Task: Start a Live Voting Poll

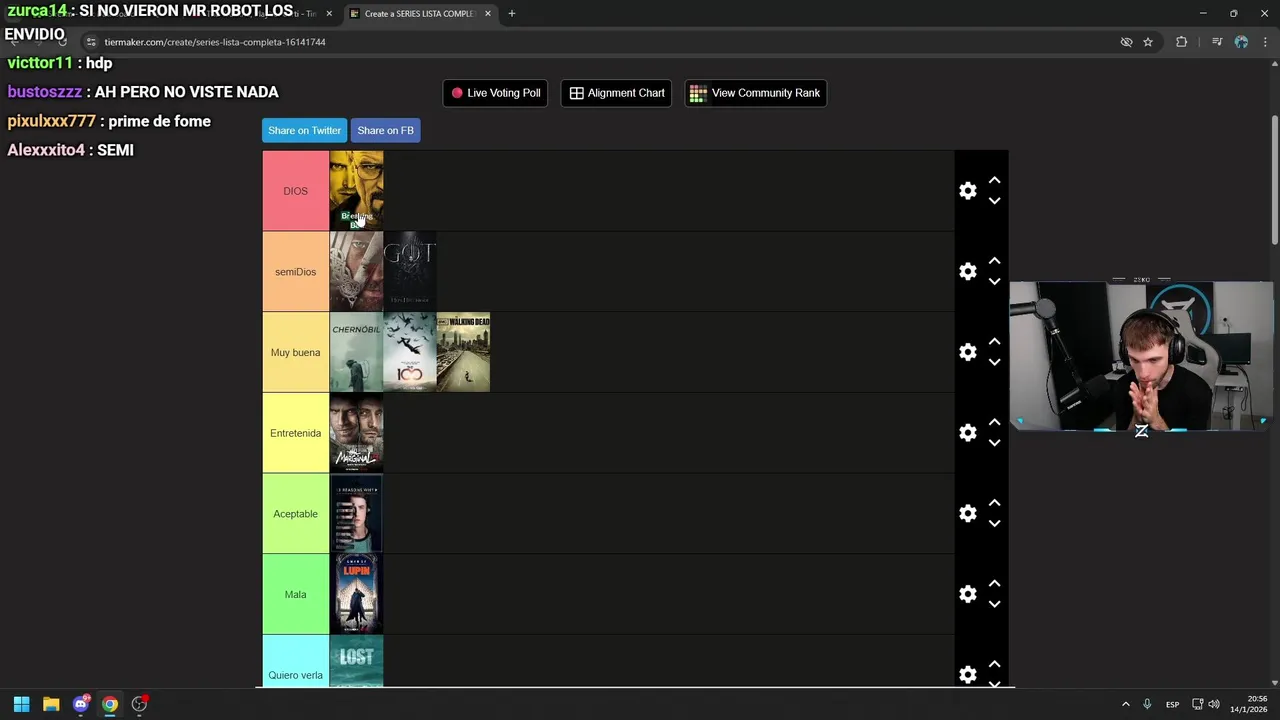Action: click(495, 93)
